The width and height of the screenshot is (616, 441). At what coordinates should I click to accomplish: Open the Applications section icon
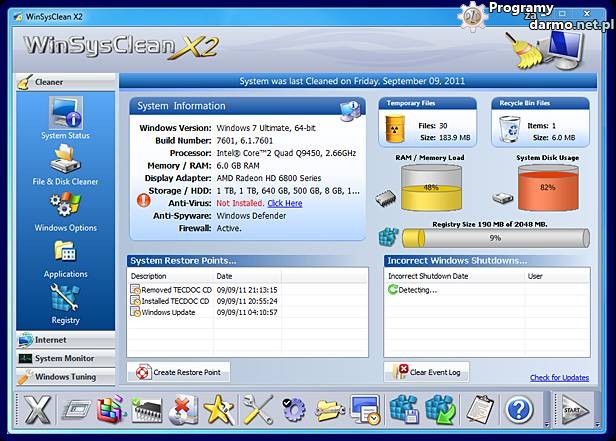point(65,257)
